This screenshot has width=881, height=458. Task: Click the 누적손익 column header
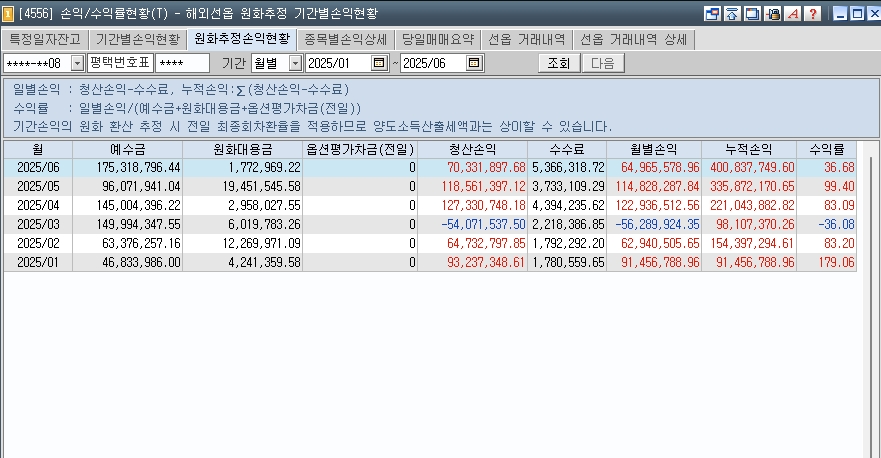[749, 149]
